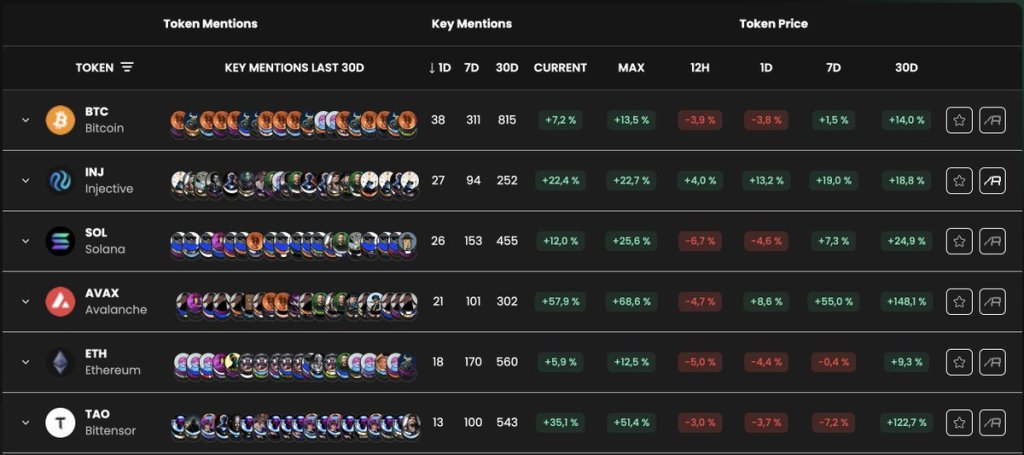
Task: Sort by the MAX price column
Action: tap(631, 67)
